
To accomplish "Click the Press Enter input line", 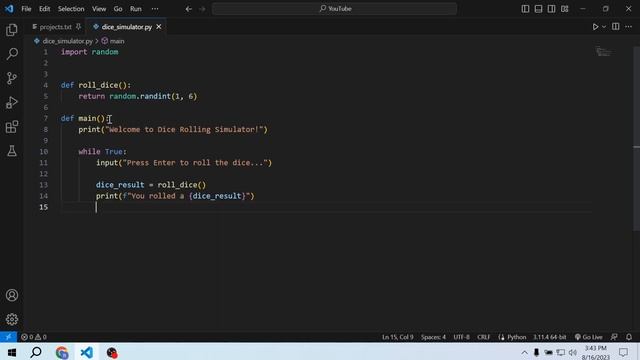I will 184,162.
